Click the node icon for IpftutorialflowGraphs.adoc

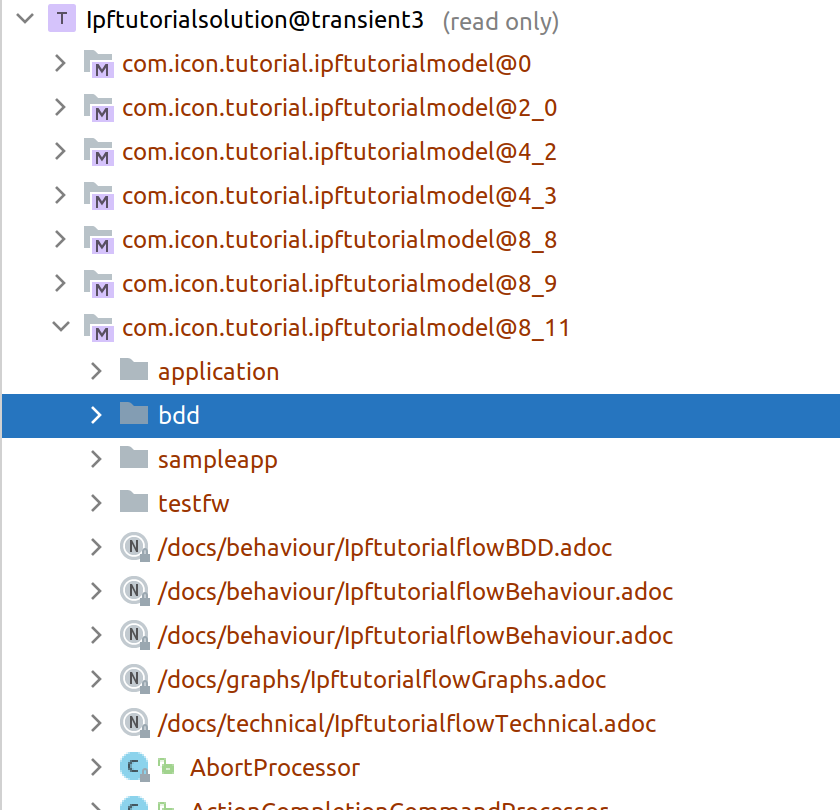click(134, 680)
